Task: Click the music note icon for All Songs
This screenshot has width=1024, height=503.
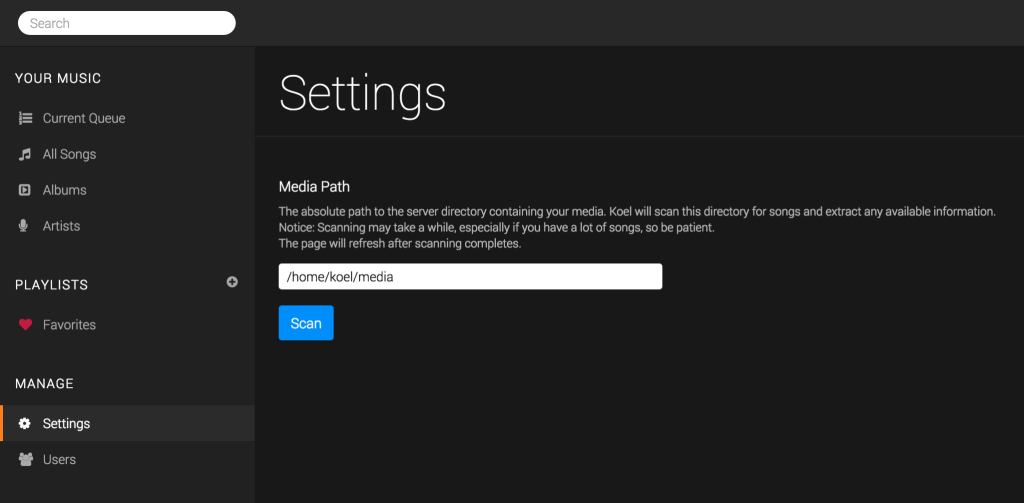Action: 25,154
